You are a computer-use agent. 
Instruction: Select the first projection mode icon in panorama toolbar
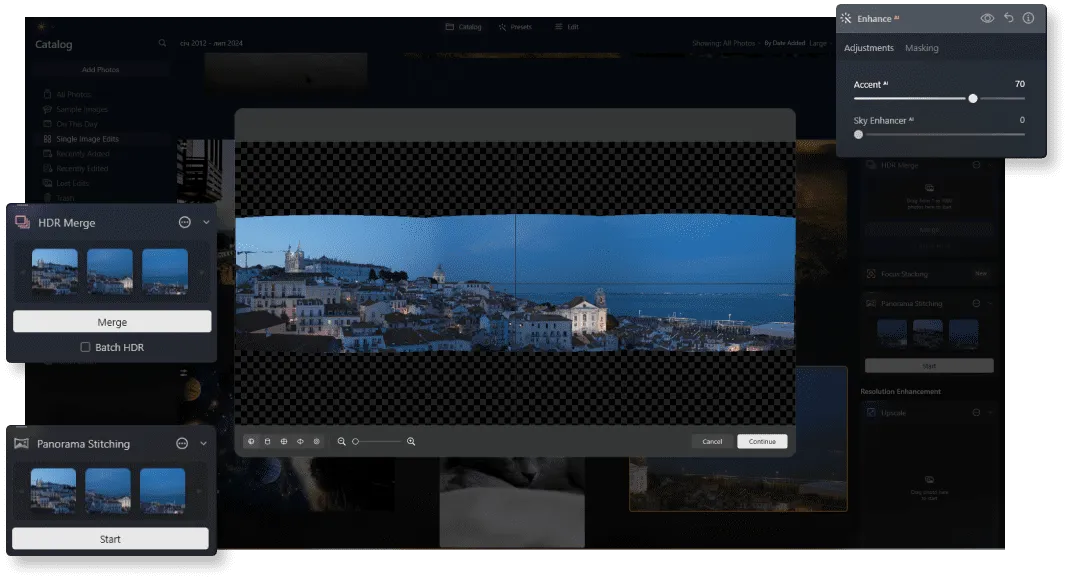251,441
